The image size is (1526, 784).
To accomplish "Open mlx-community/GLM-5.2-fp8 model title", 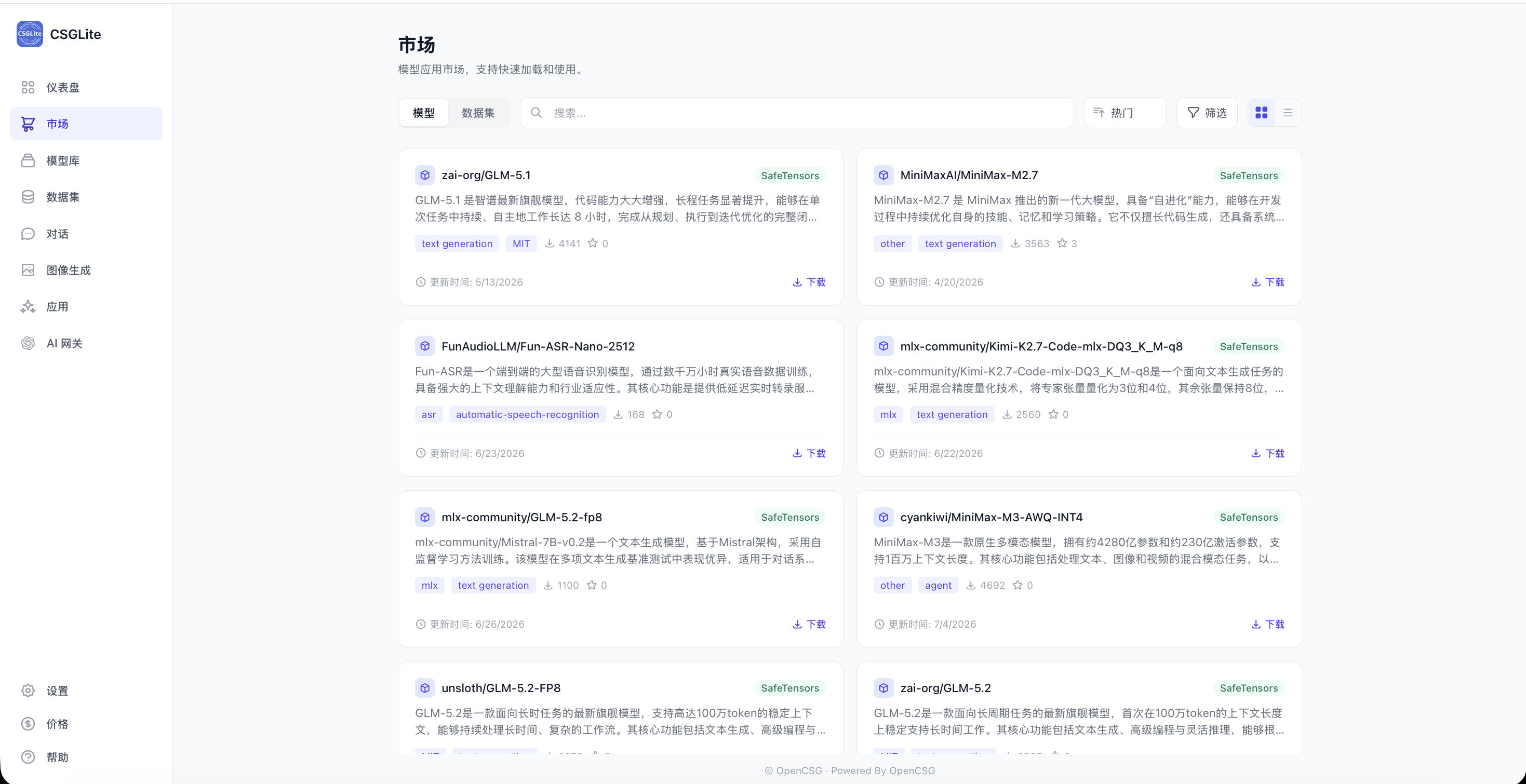I will [x=522, y=517].
